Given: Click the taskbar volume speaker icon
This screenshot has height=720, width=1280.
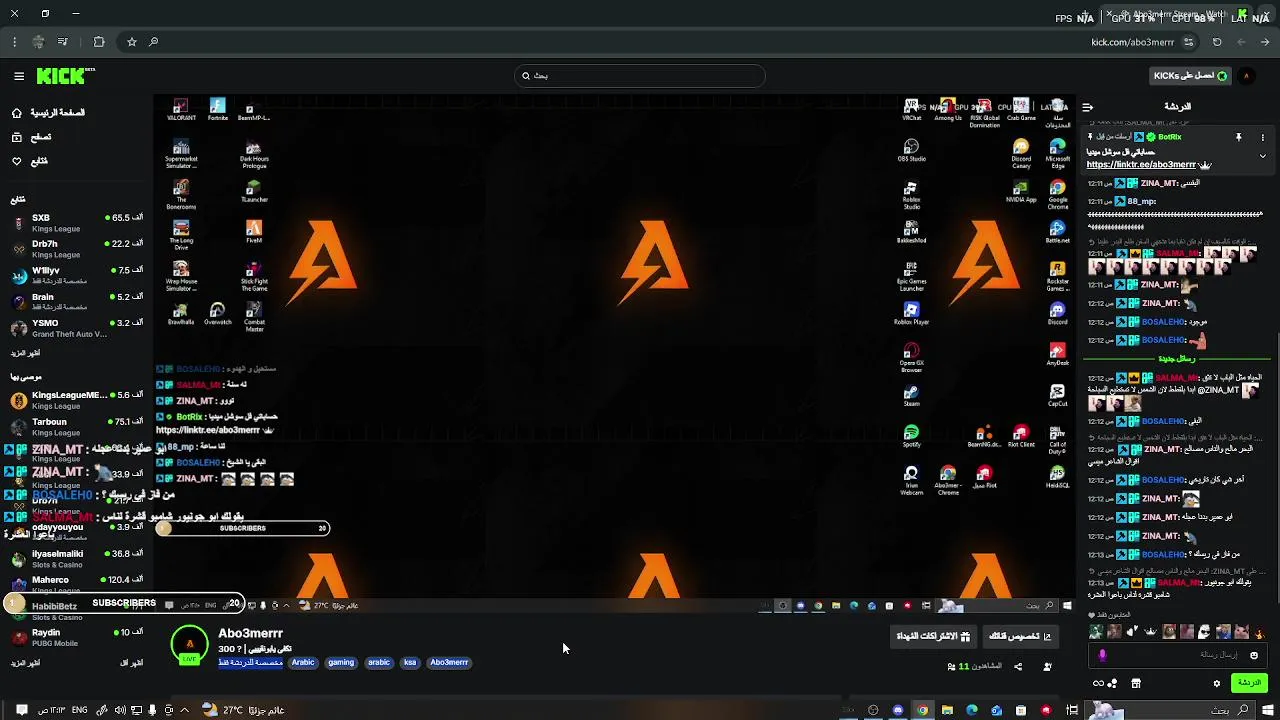Looking at the screenshot, I should (120, 710).
